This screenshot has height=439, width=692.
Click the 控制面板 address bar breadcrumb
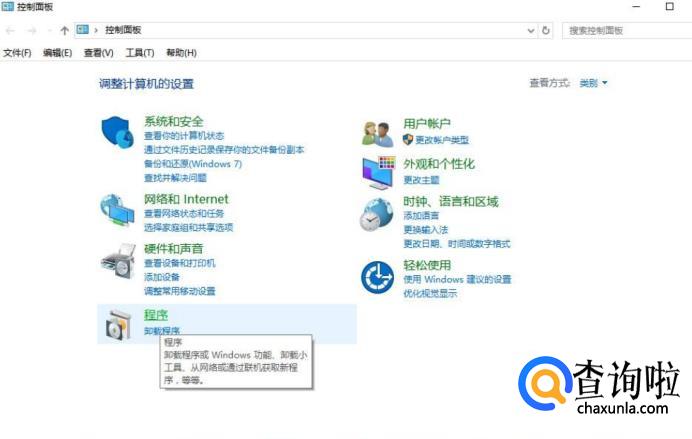pos(123,30)
